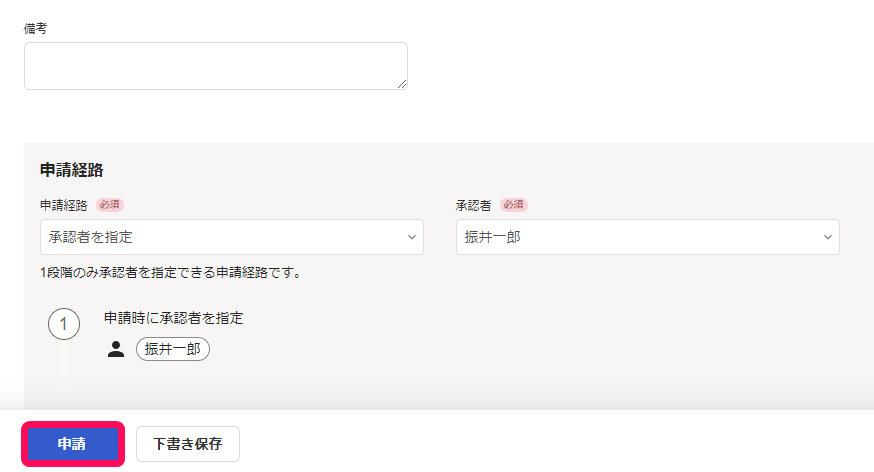Click the 必須 badge next to 承認者 label
The width and height of the screenshot is (874, 472).
(x=513, y=205)
